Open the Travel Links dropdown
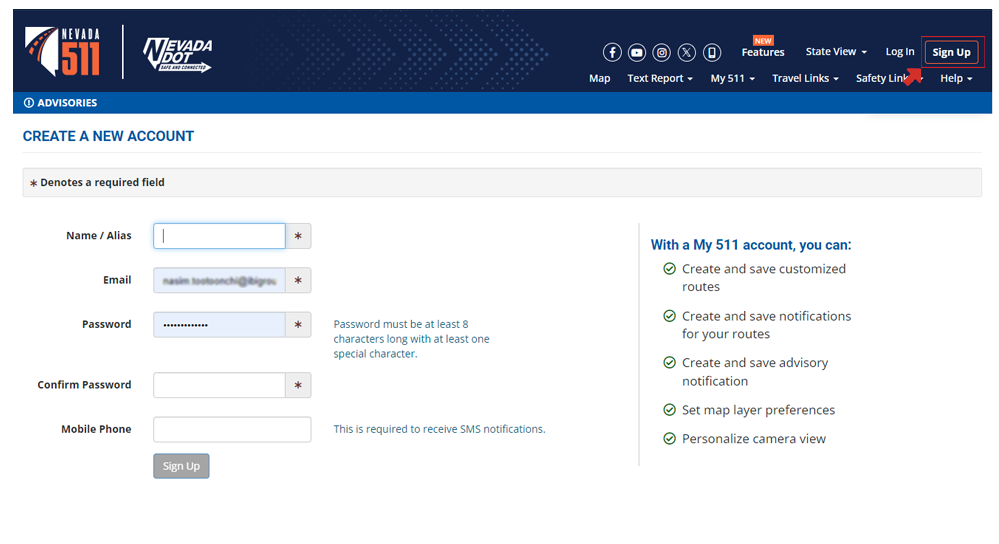 click(x=804, y=78)
